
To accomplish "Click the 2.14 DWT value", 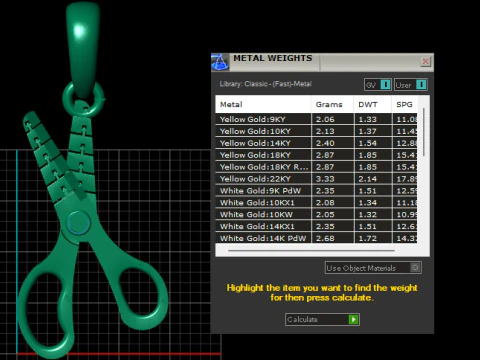I will (x=368, y=179).
